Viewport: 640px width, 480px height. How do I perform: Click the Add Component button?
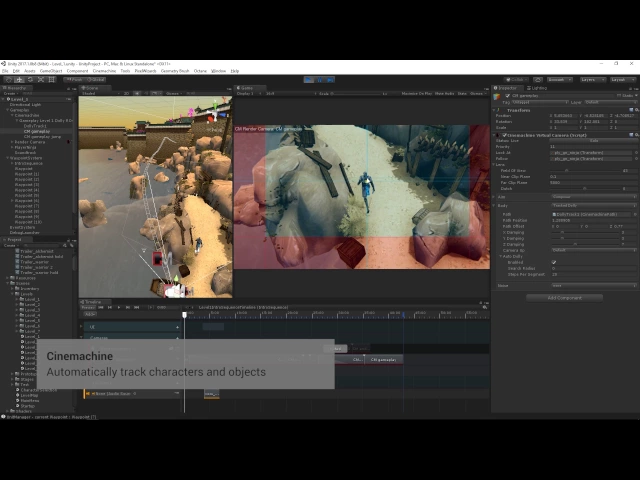tap(564, 298)
